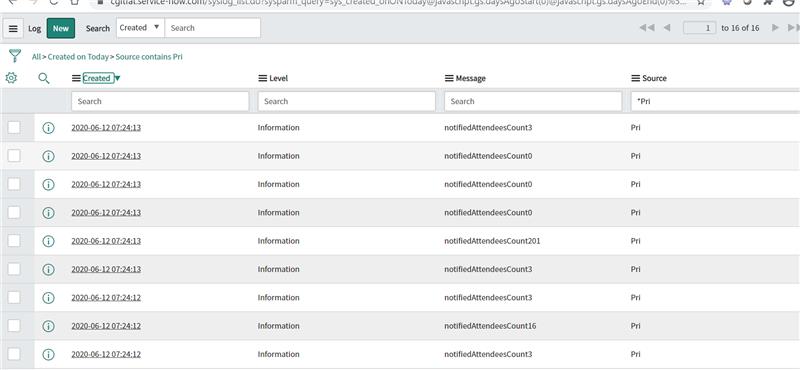Image resolution: width=800 pixels, height=370 pixels.
Task: Select checkbox for notifiedAttendeesCount201 row
Action: [x=14, y=241]
